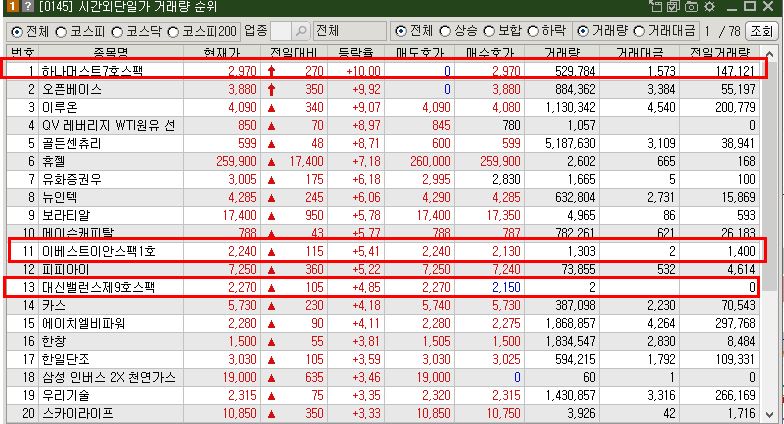Viewport: 784px width, 424px height.
Task: Sort by the 전일거래량 column header
Action: 720,52
